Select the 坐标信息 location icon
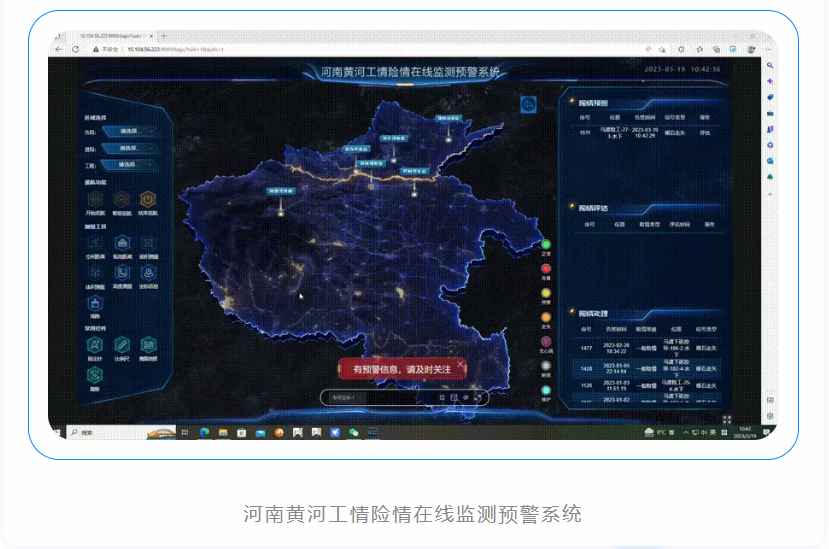 click(149, 273)
